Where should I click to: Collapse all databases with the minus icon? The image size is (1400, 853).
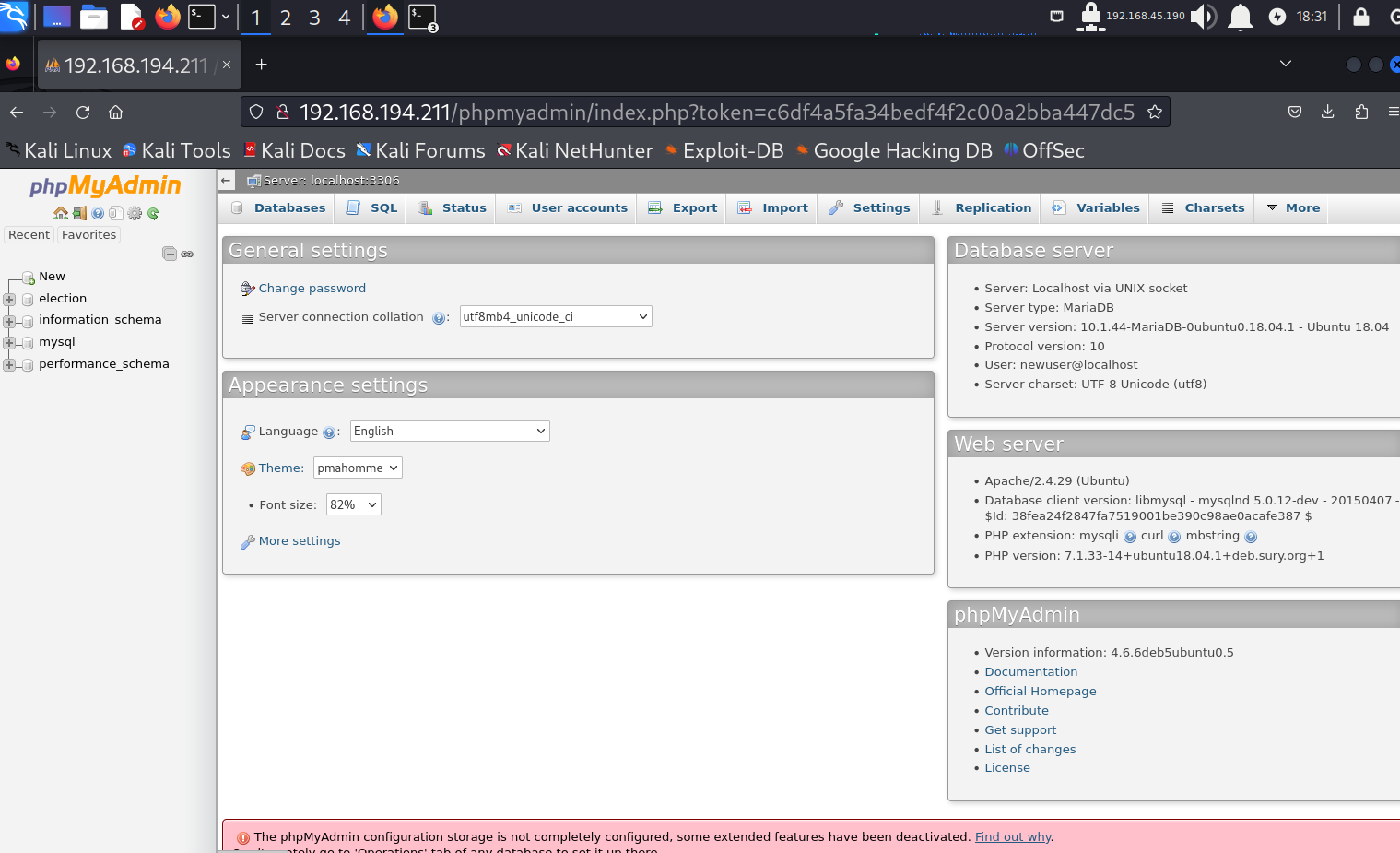pos(170,254)
